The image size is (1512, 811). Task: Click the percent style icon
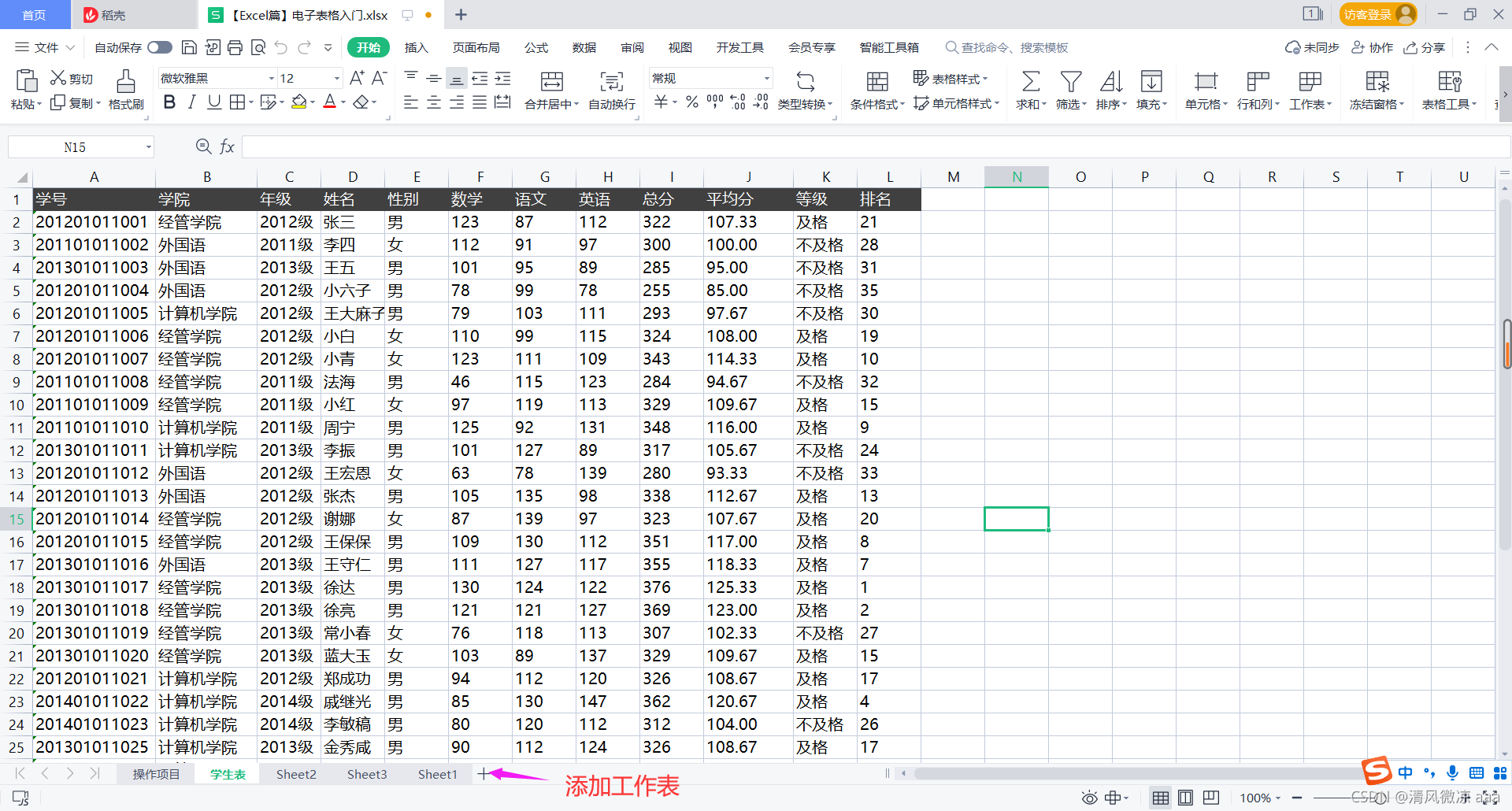point(691,102)
